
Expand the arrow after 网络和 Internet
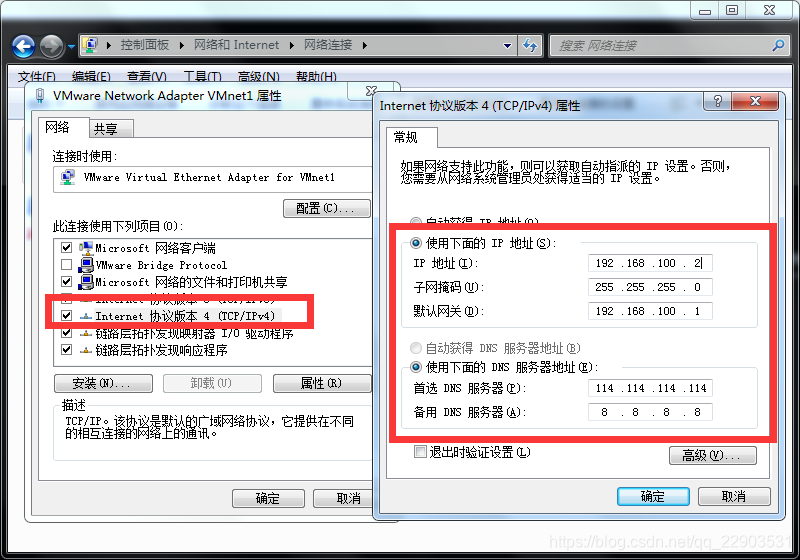[292, 45]
